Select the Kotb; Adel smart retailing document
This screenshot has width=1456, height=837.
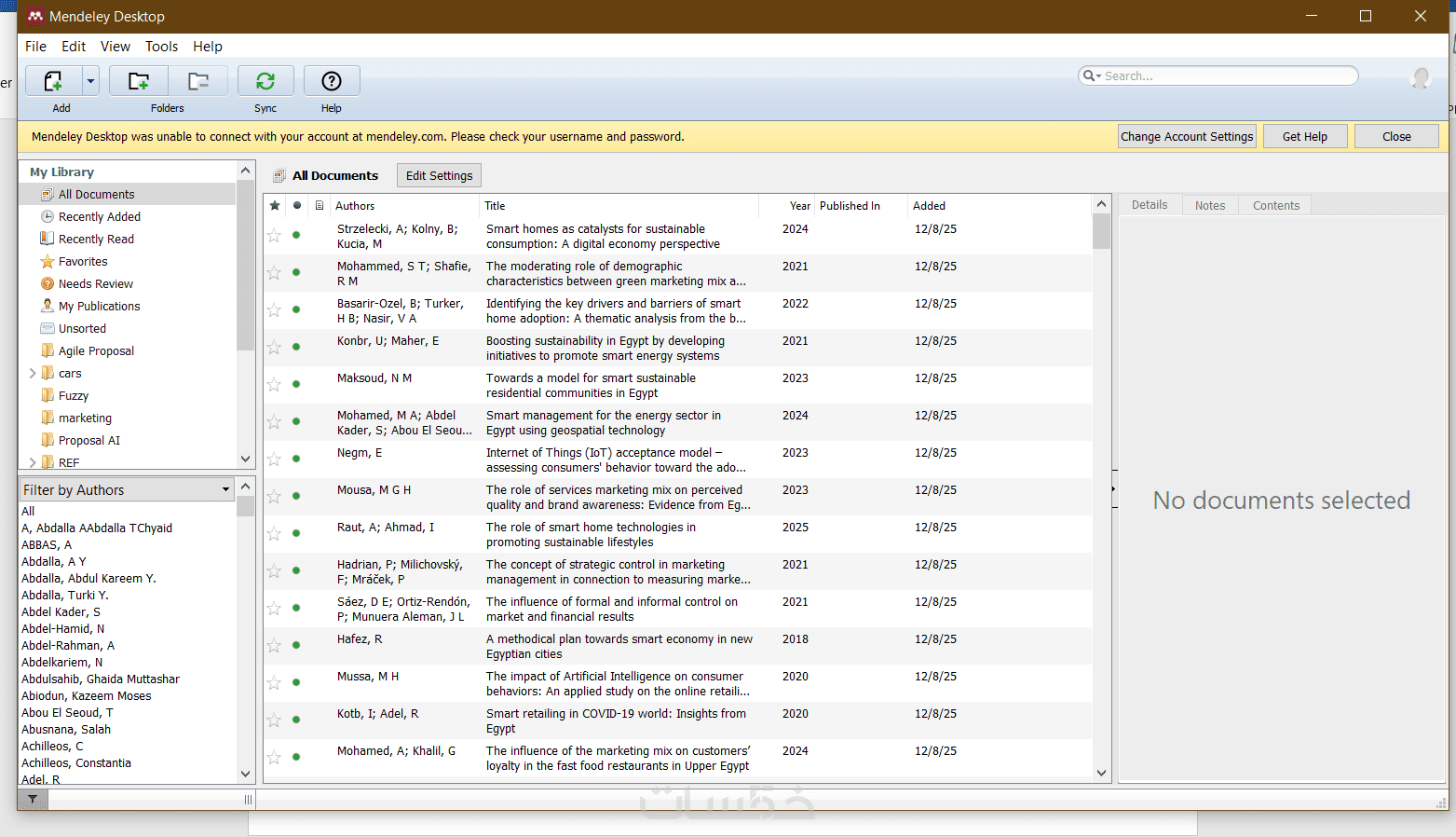678,720
